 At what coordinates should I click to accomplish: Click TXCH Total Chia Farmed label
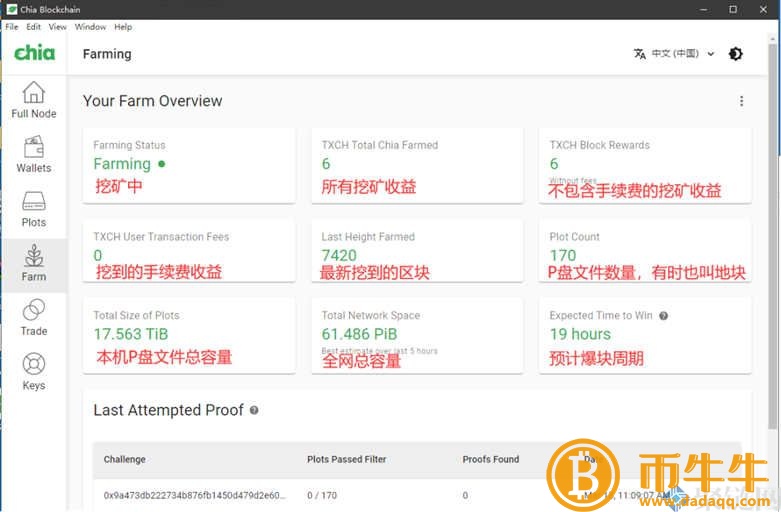click(380, 145)
